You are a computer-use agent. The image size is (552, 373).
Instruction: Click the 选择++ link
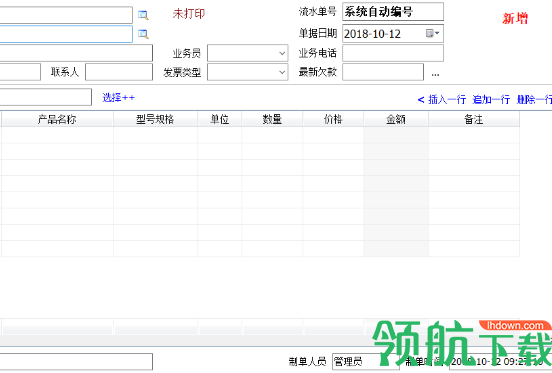click(x=118, y=97)
